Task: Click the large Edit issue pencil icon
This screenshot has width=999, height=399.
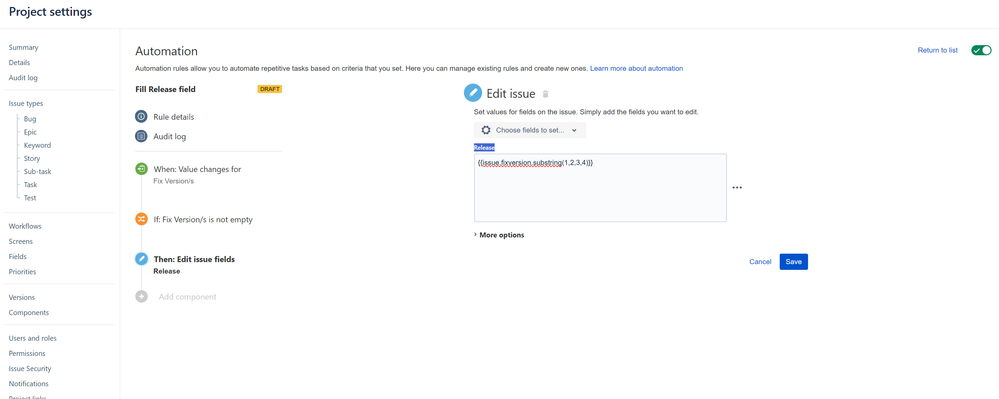Action: point(473,94)
